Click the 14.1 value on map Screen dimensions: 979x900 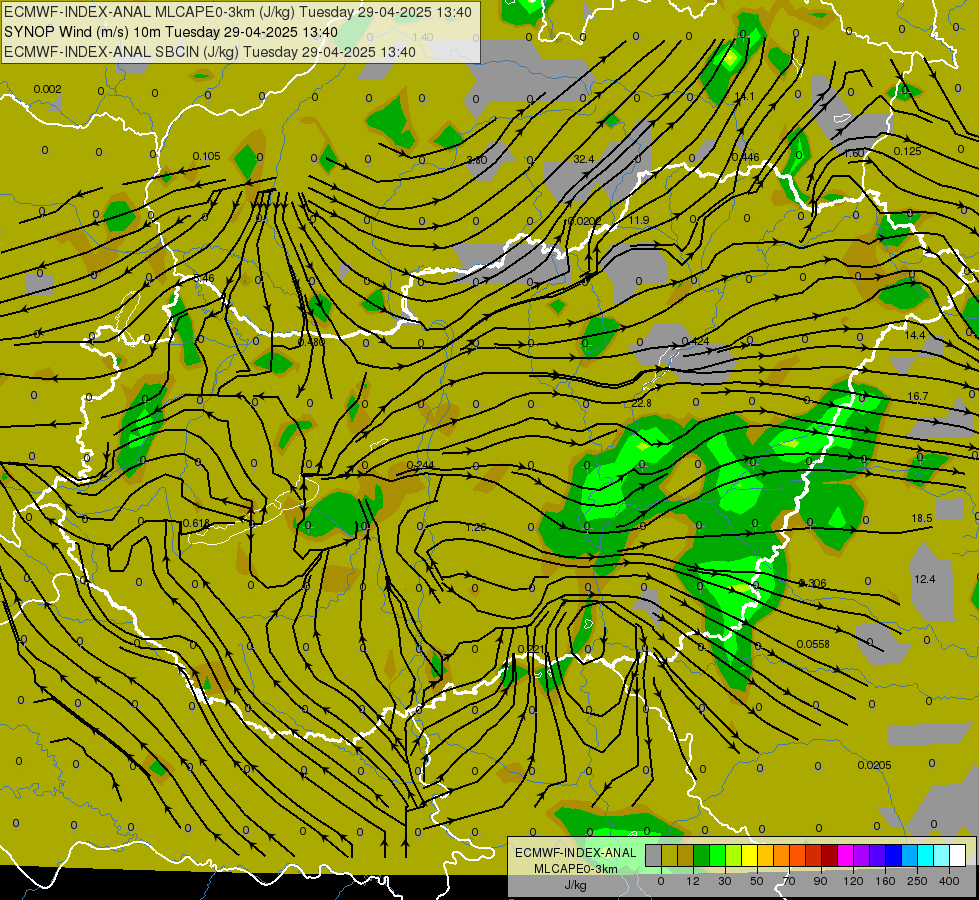744,96
